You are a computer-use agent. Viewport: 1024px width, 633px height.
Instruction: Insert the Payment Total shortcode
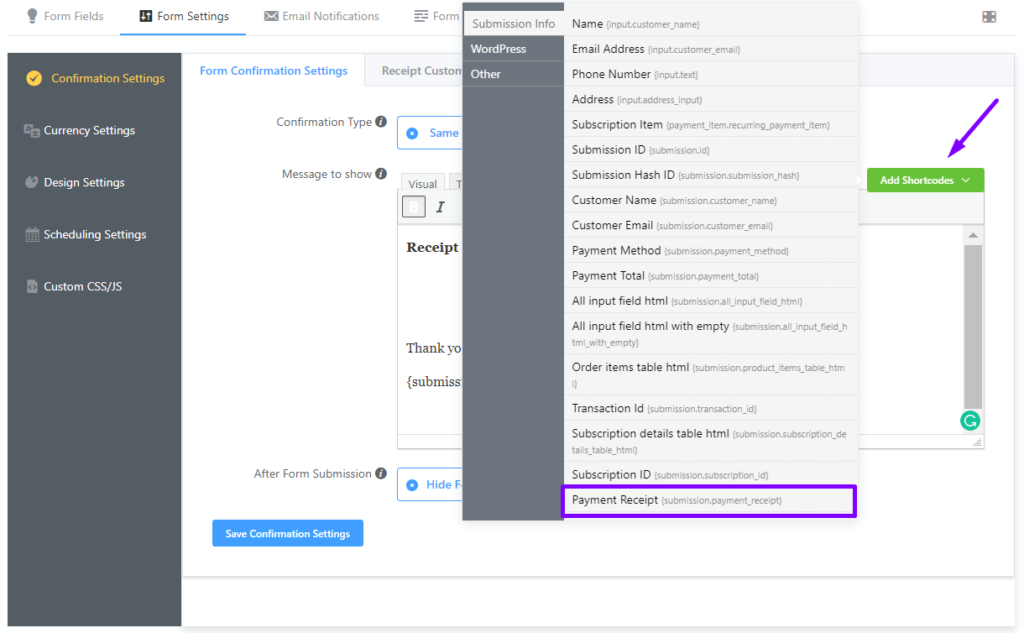[x=711, y=275]
